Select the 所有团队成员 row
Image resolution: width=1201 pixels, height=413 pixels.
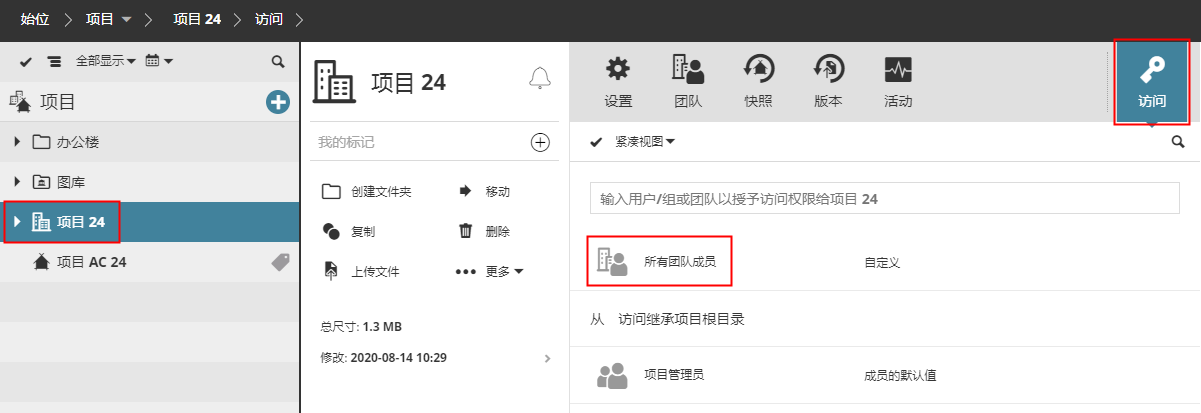[885, 262]
